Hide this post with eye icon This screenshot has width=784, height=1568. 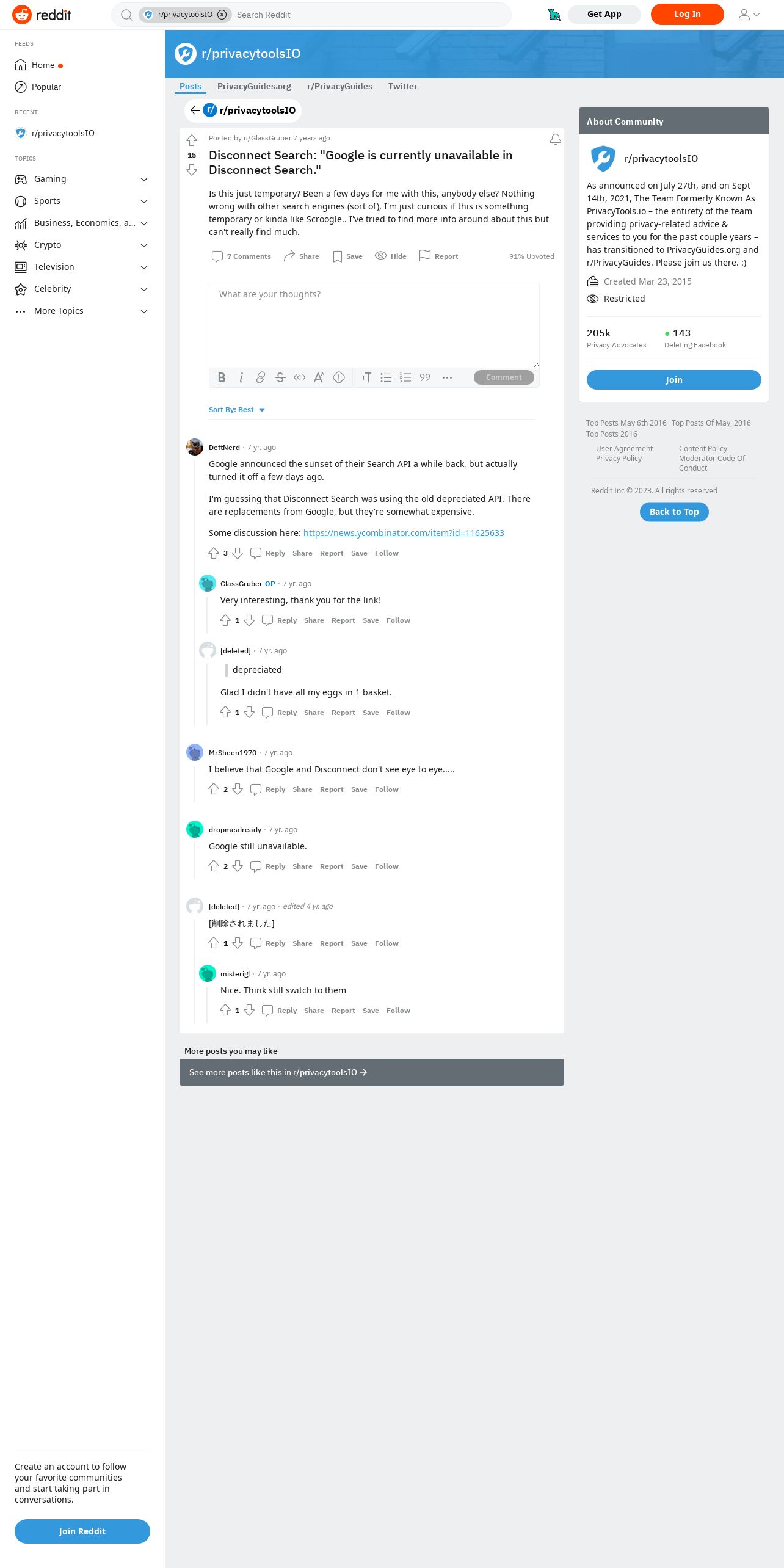391,256
